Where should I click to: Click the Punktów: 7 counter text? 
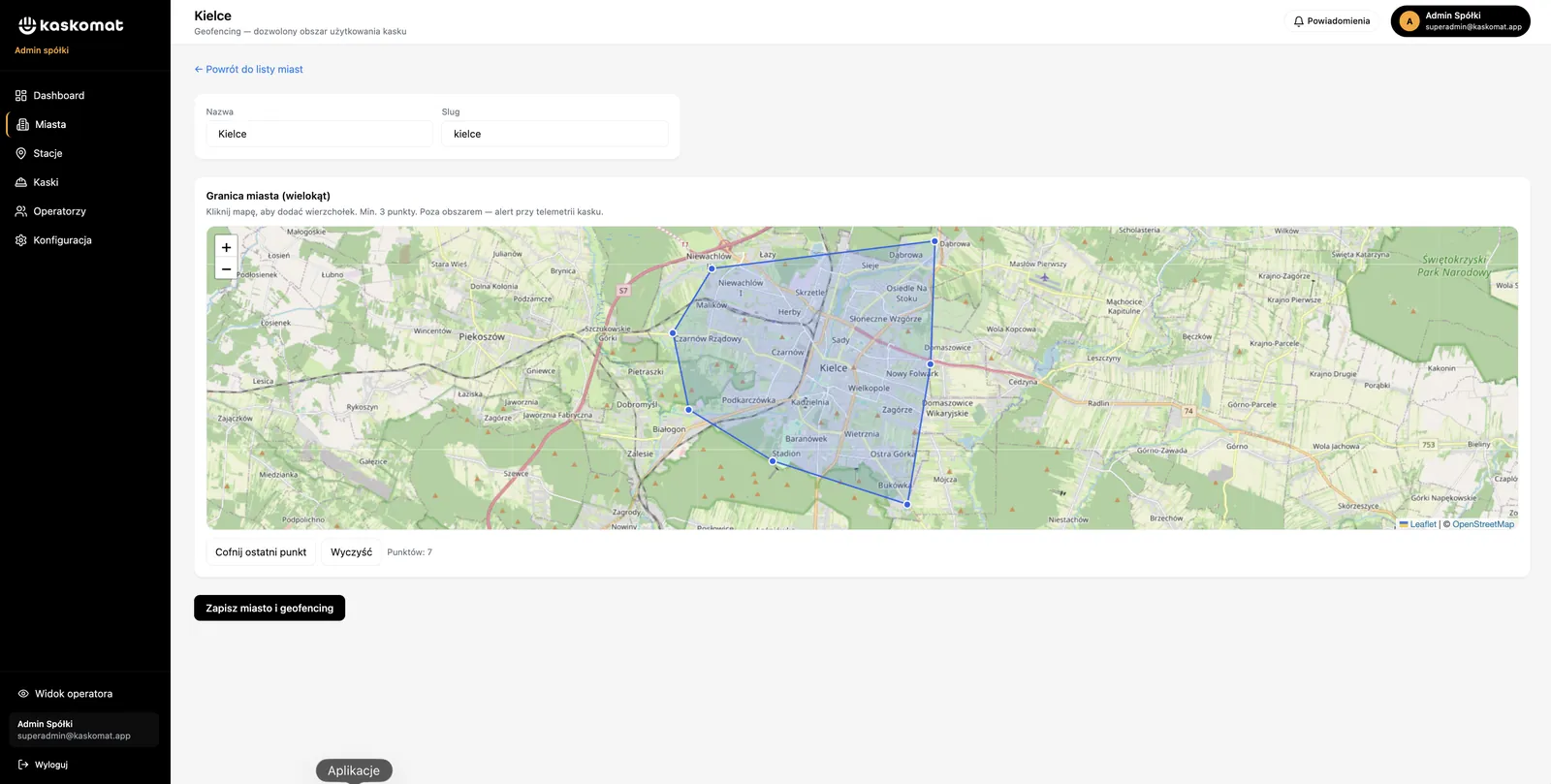[x=410, y=552]
